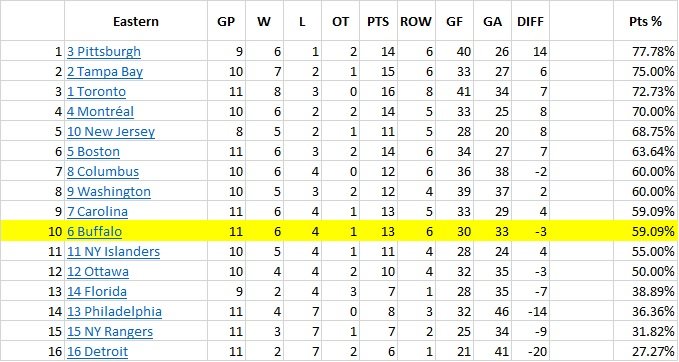Open the 3 Pittsburgh team link
Image resolution: width=679 pixels, height=362 pixels.
pos(104,52)
